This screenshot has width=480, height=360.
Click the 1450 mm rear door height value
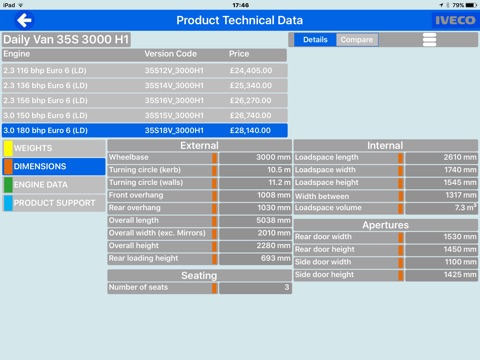pos(460,249)
